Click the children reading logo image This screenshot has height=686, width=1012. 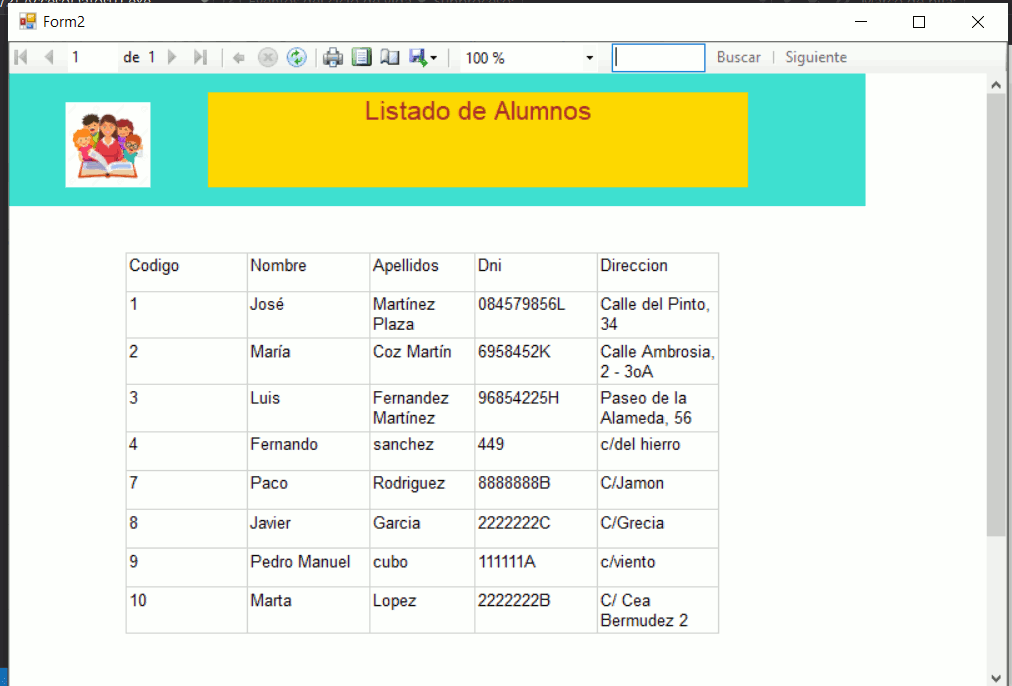click(108, 145)
